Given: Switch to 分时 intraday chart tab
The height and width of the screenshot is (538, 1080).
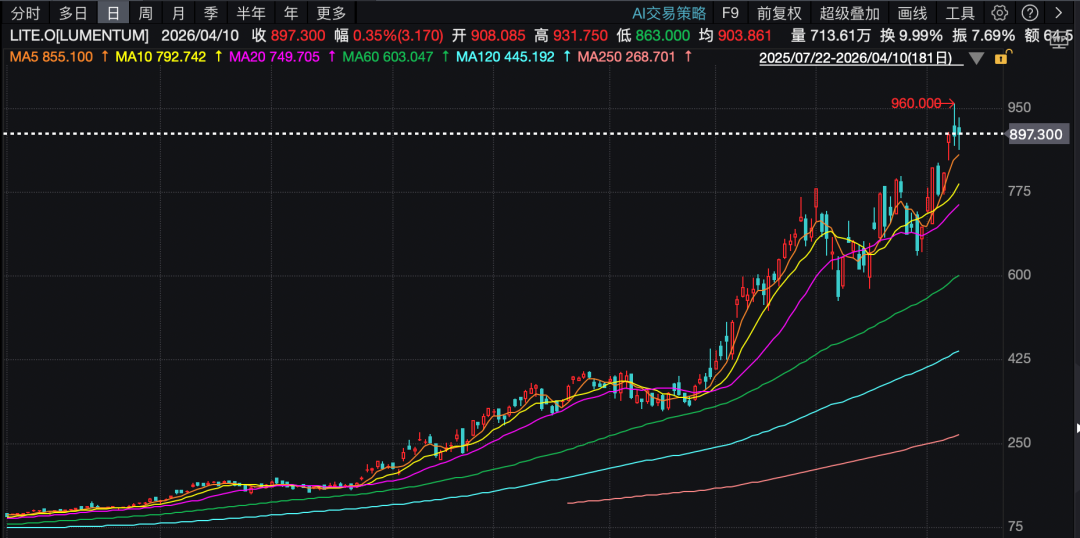Looking at the screenshot, I should coord(26,13).
